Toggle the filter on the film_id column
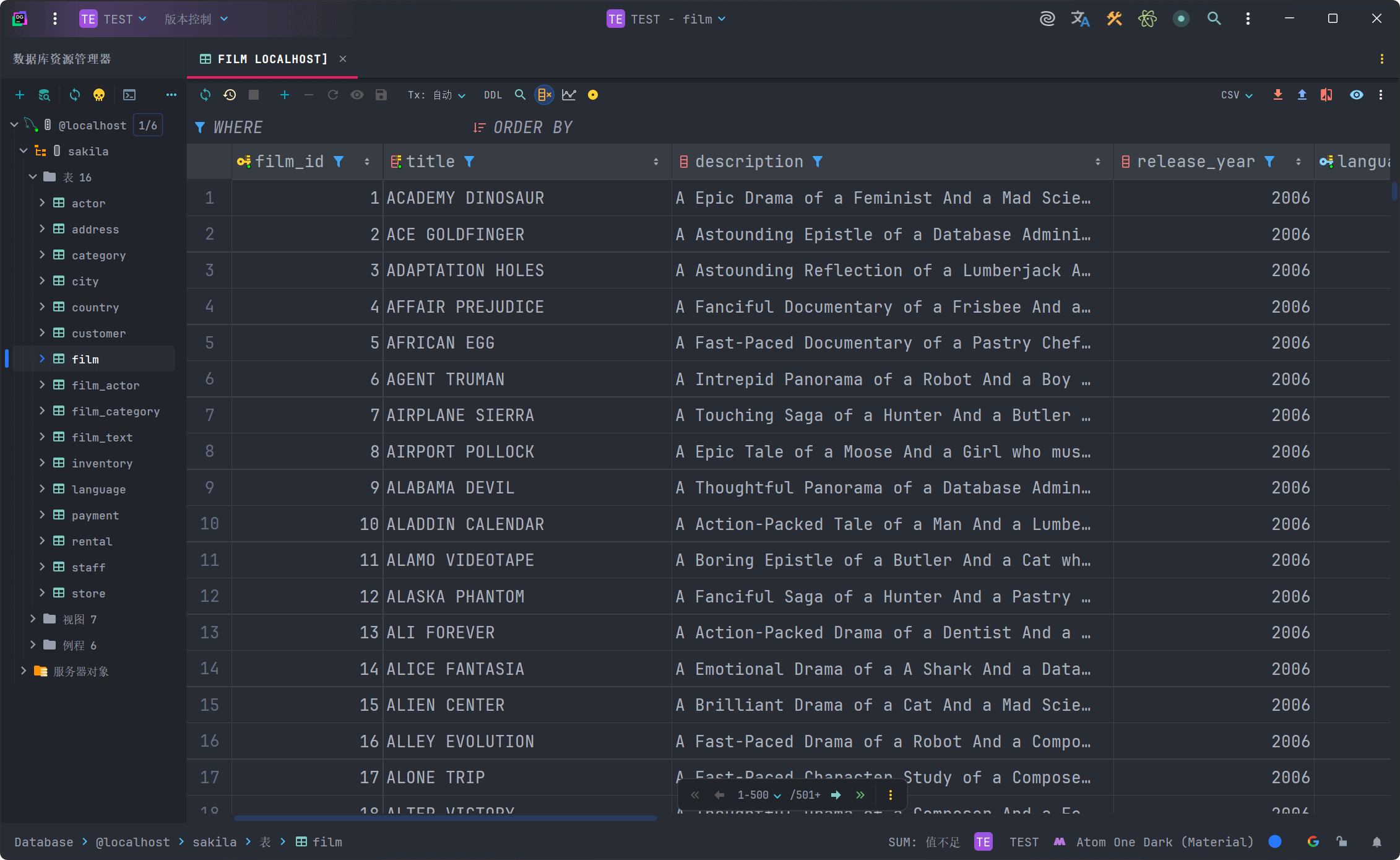Image resolution: width=1400 pixels, height=860 pixels. click(339, 162)
